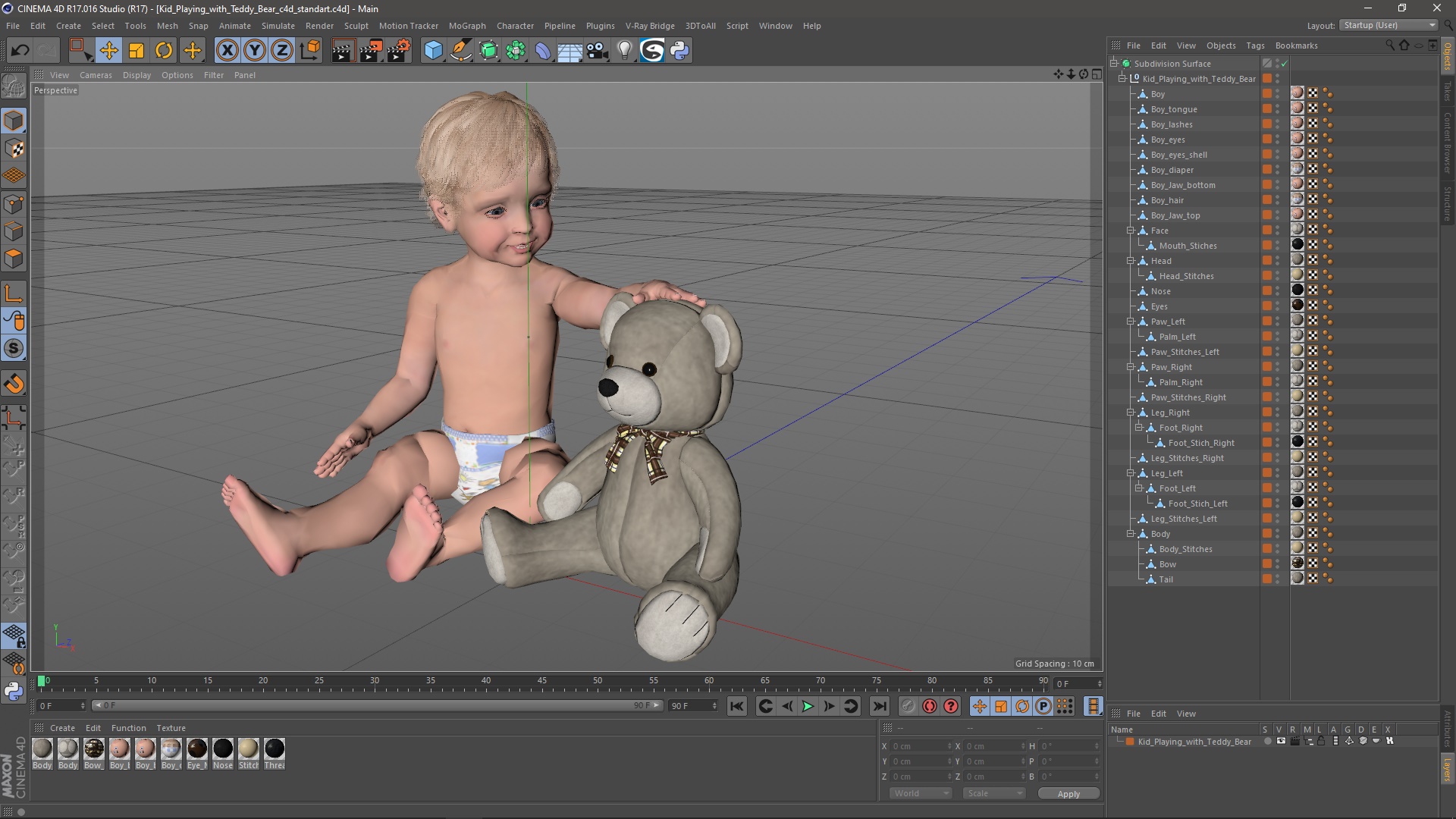Toggle Position keyframe recording

coord(979,707)
